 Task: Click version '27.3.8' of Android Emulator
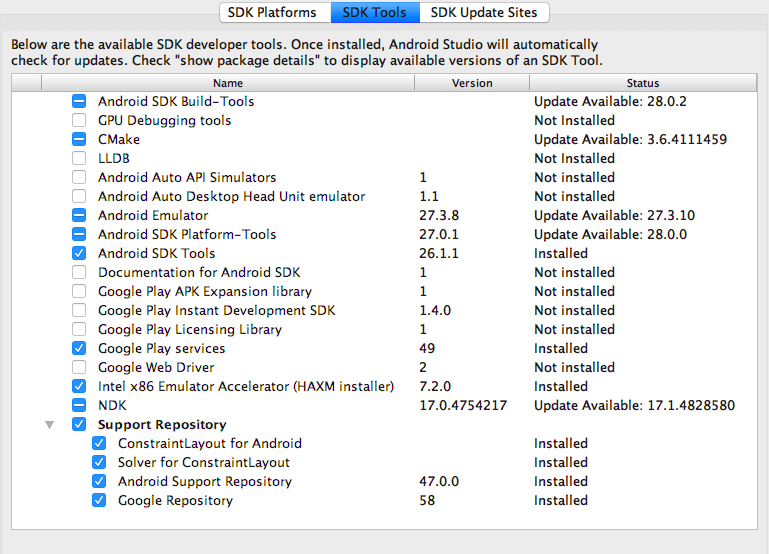click(x=439, y=216)
